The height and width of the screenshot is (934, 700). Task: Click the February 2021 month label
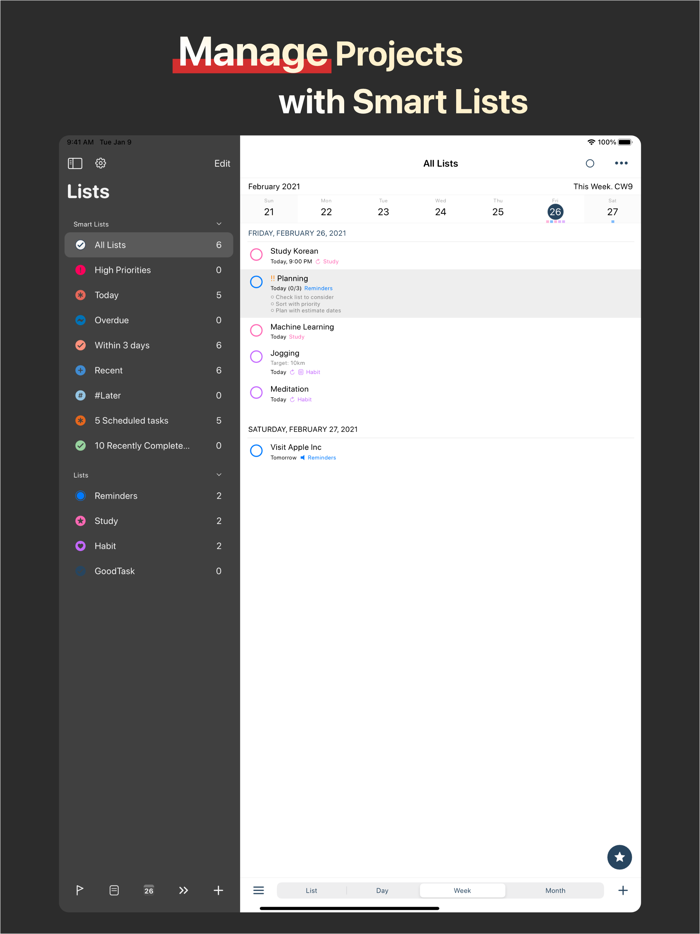coord(274,186)
